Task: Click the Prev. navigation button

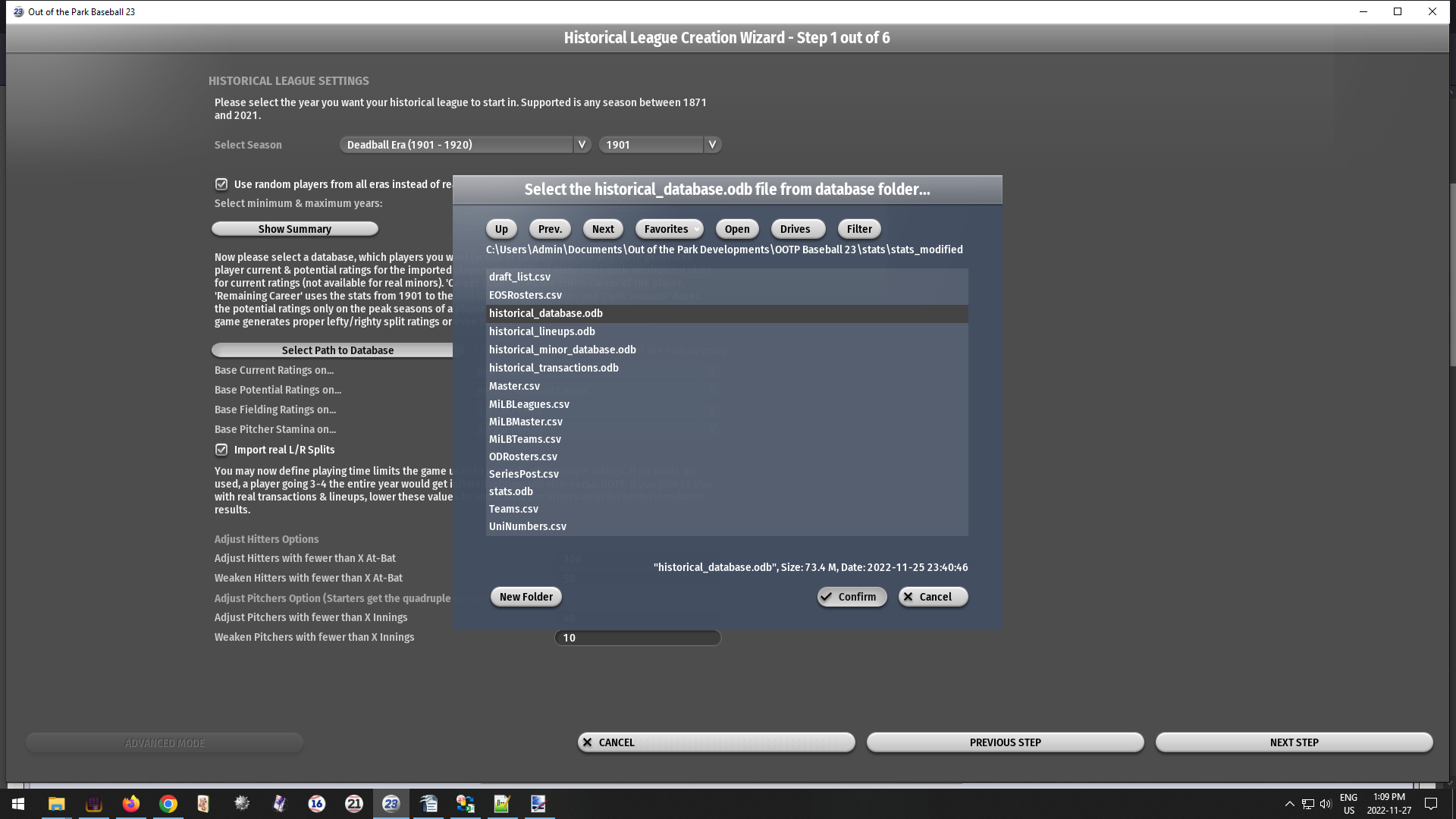Action: 550,229
